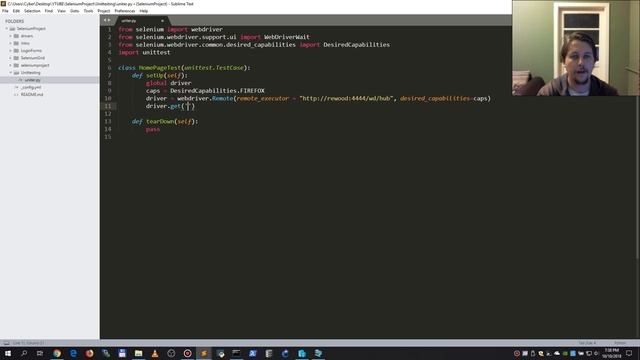Toggle sidebar icon in status bar

coord(6,343)
